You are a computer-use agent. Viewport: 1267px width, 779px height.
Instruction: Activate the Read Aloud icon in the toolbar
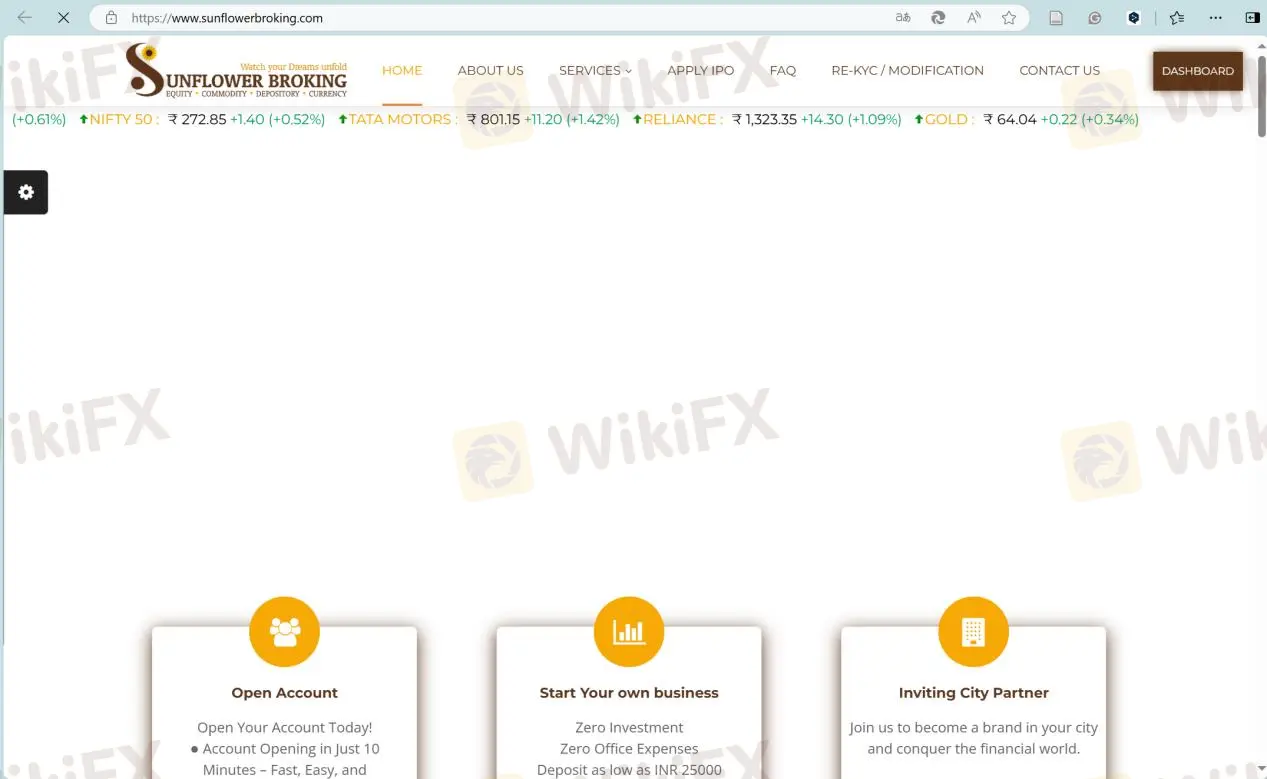(x=971, y=17)
